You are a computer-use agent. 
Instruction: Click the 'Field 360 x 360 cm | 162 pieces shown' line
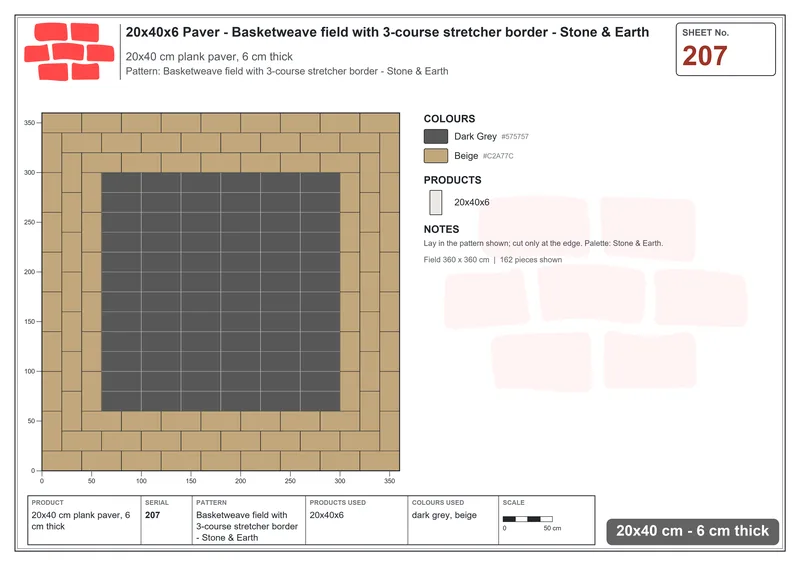(x=493, y=260)
